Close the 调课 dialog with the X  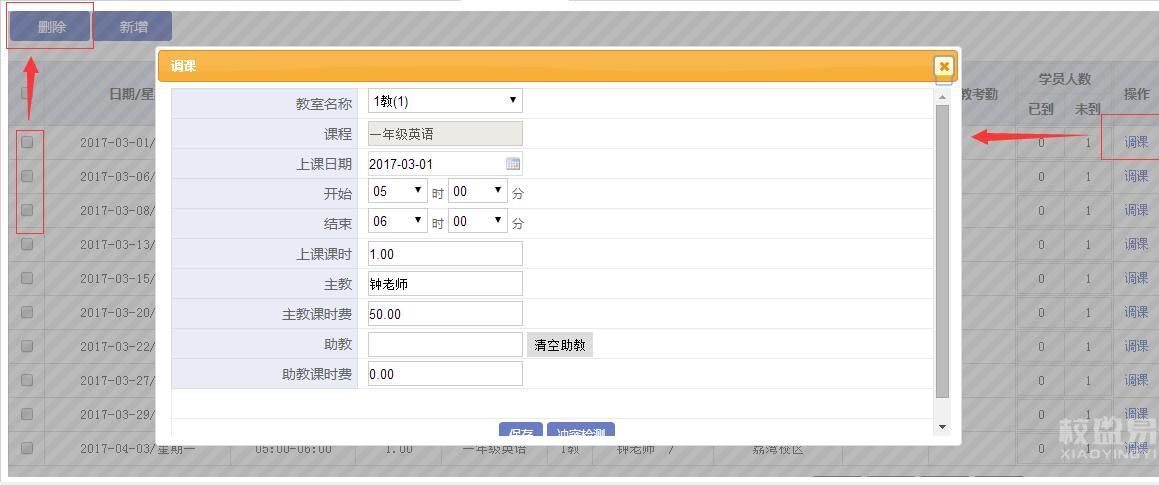point(943,67)
